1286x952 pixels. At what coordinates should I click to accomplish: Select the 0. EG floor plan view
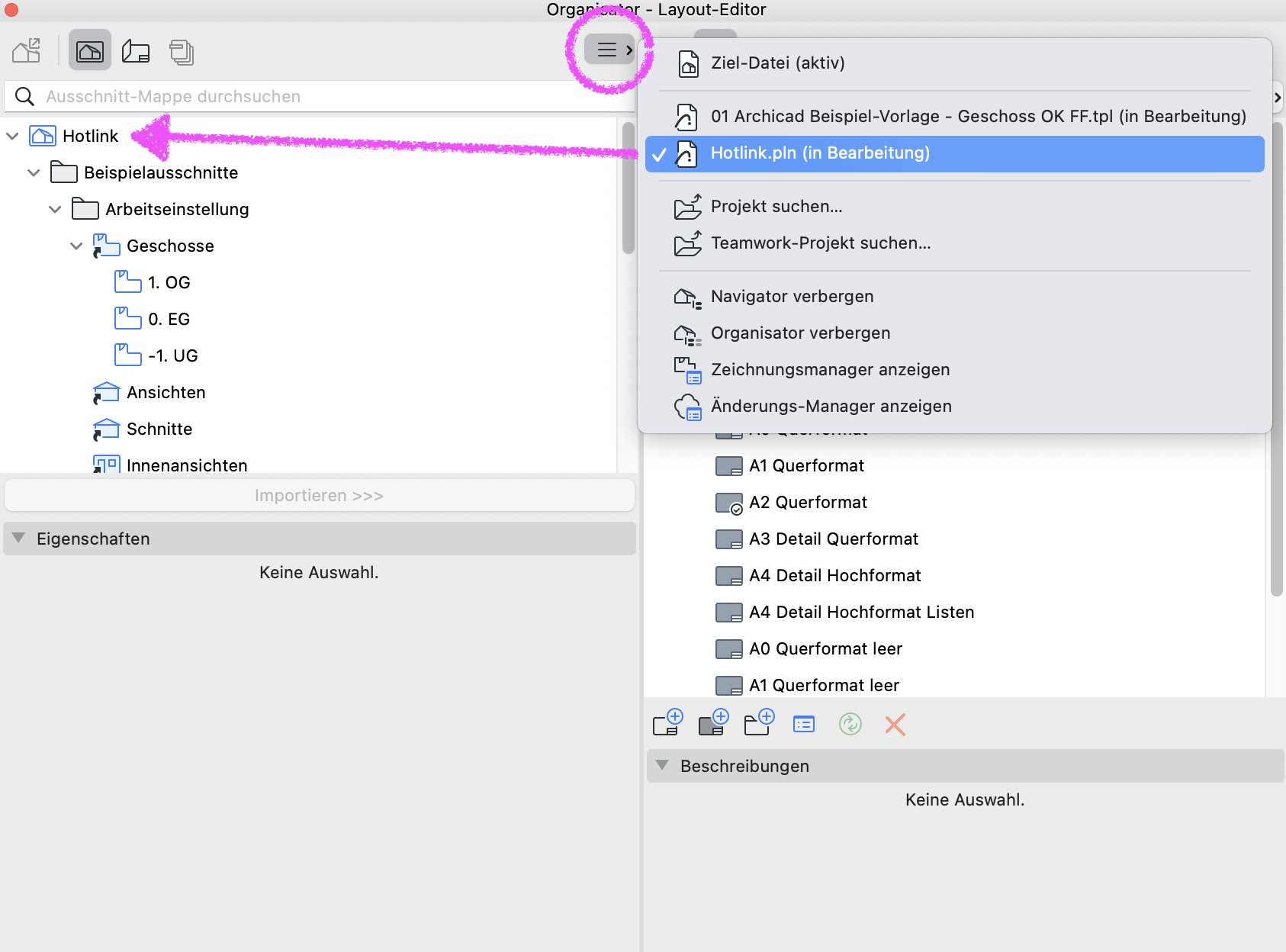coord(152,319)
